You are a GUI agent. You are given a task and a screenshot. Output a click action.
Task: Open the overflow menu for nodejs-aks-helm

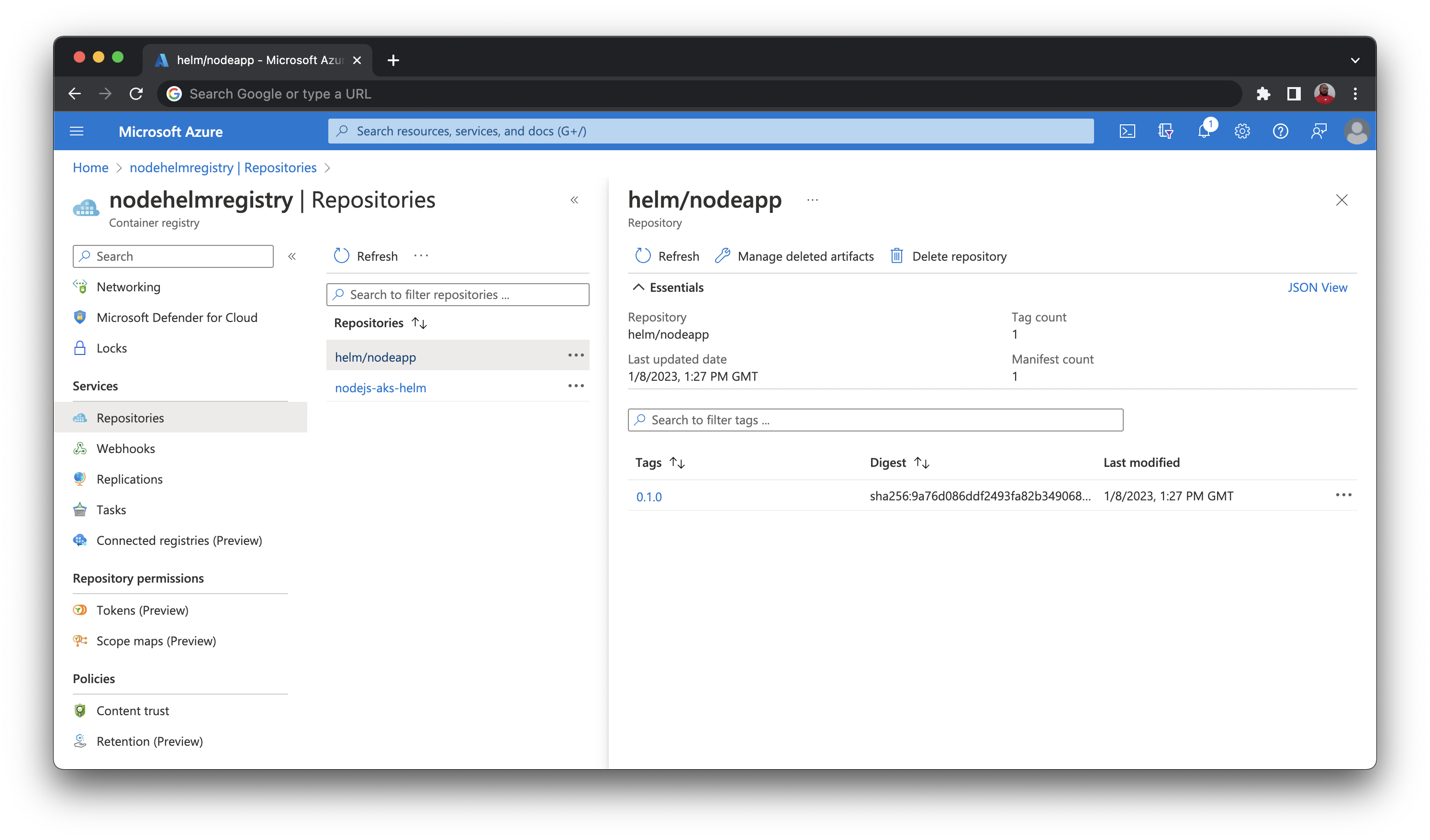(576, 386)
